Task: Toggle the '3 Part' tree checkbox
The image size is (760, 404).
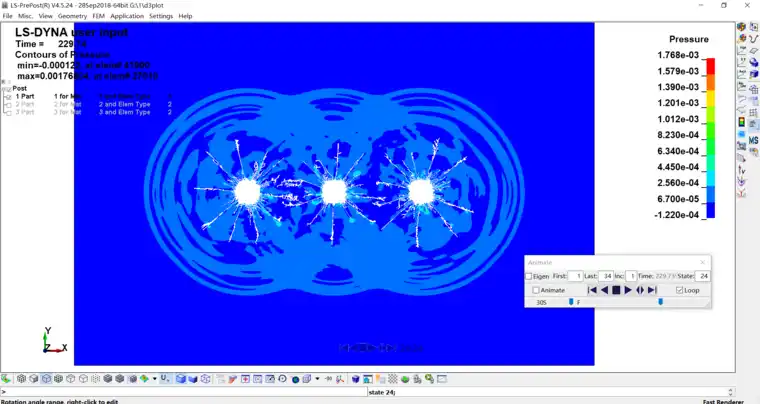Action: (7, 112)
